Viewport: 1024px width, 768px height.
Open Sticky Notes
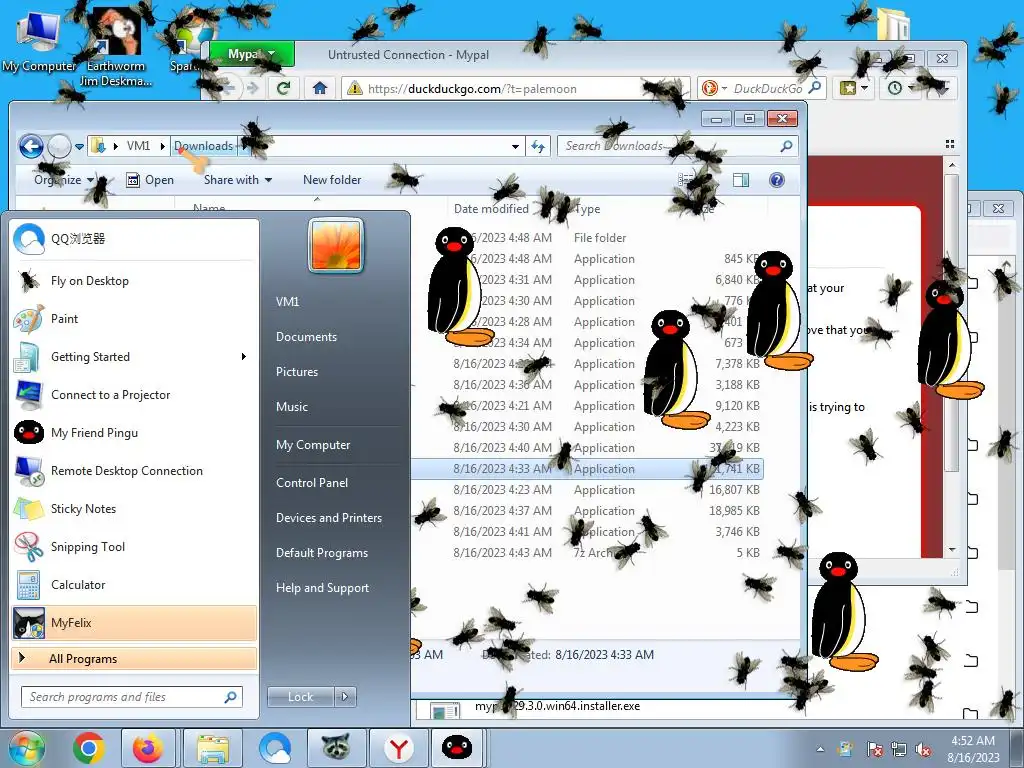(x=134, y=509)
